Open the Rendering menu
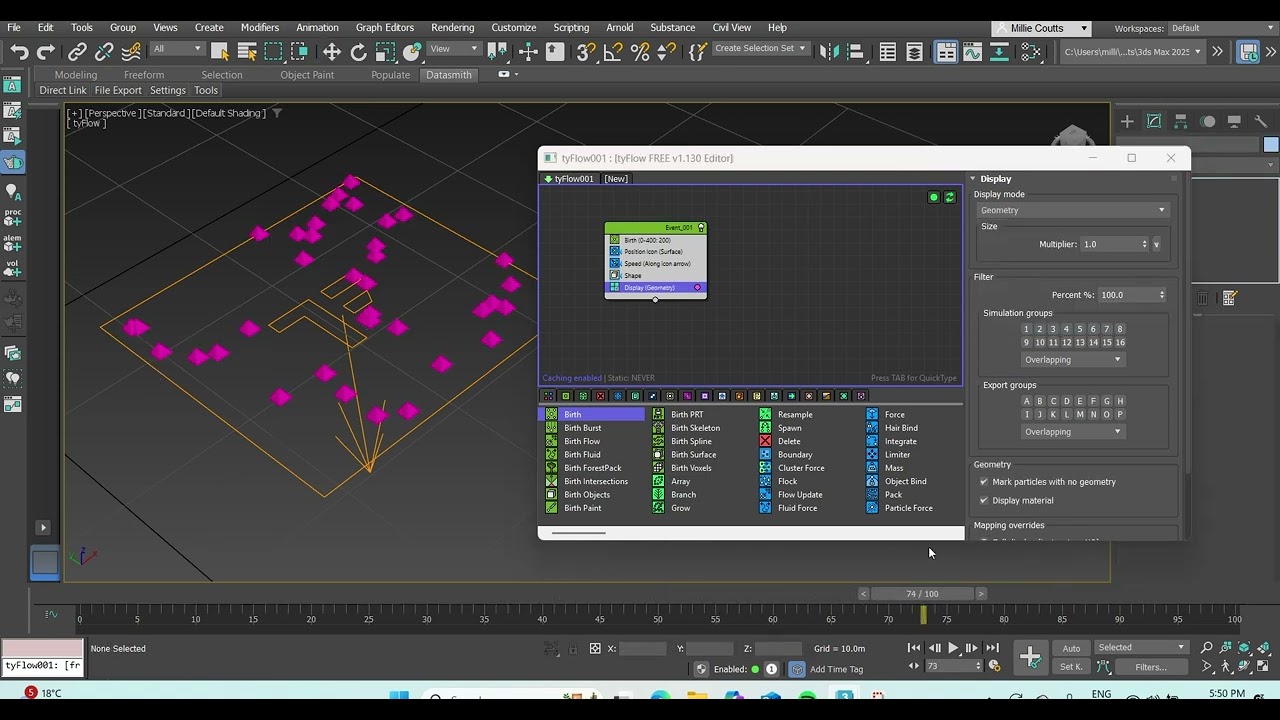 pyautogui.click(x=452, y=27)
